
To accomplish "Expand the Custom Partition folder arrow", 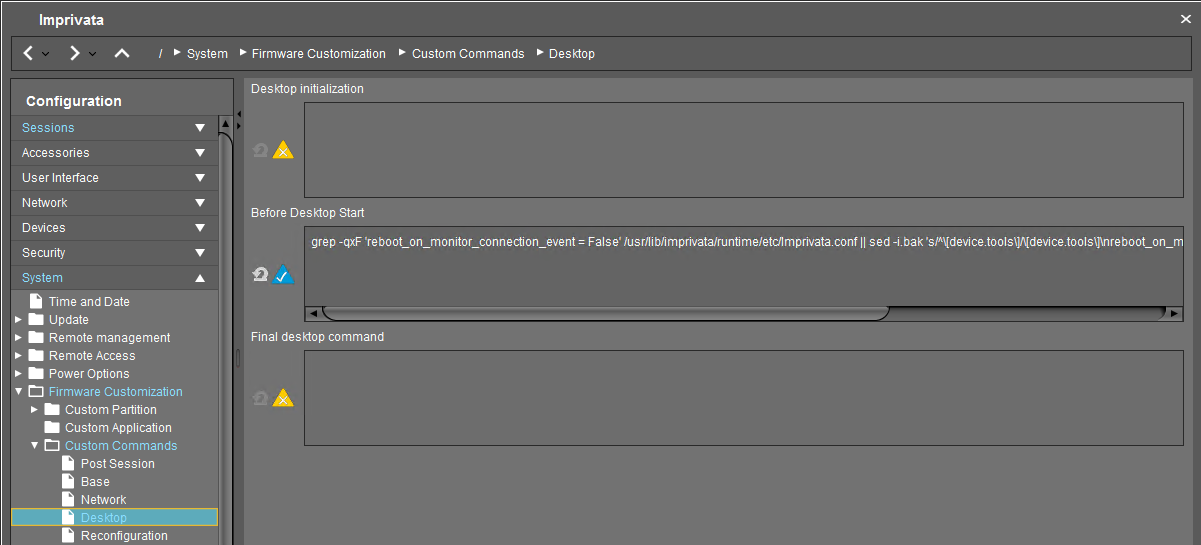I will [35, 410].
